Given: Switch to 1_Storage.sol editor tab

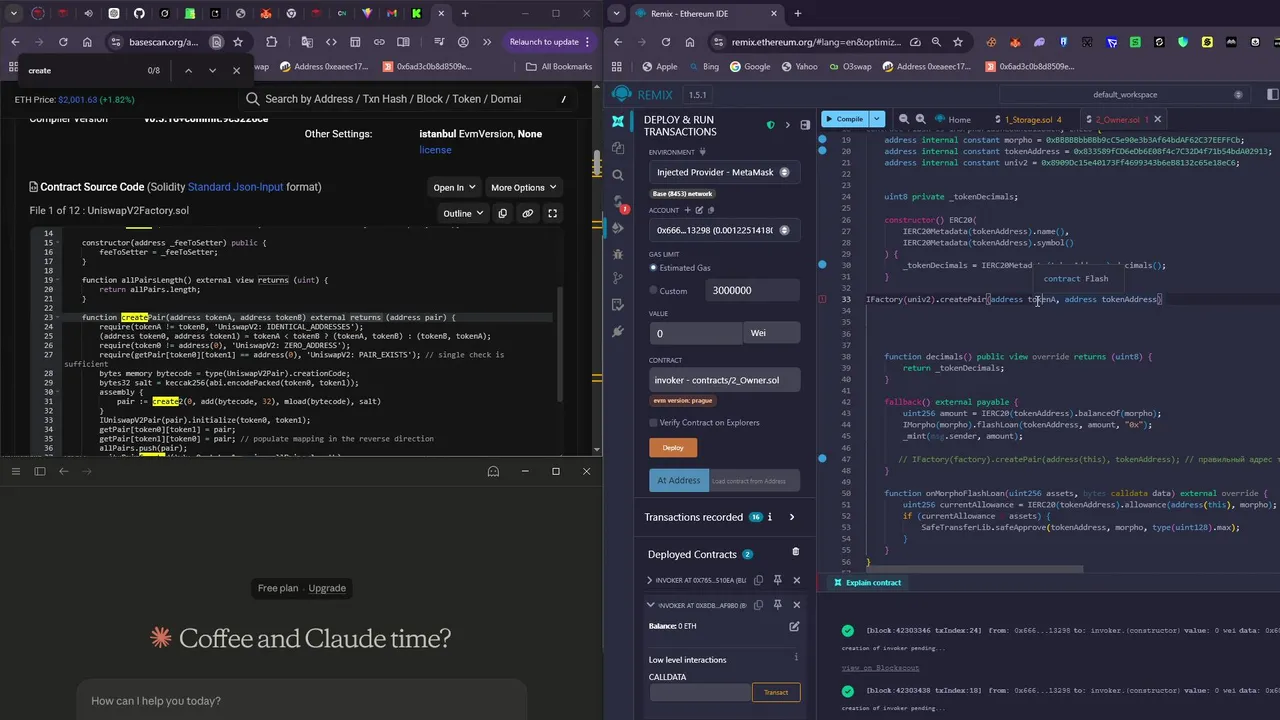Looking at the screenshot, I should pos(1028,119).
